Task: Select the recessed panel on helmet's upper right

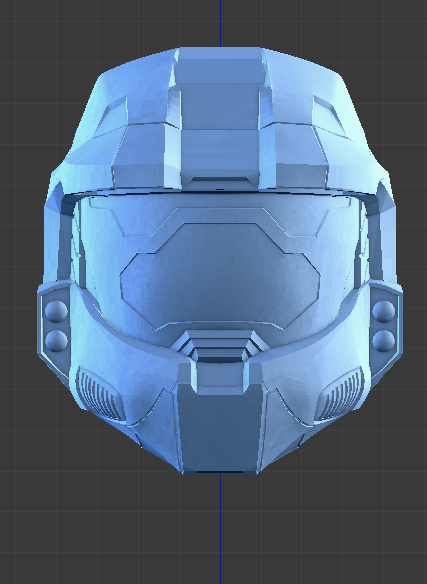Action: [330, 114]
